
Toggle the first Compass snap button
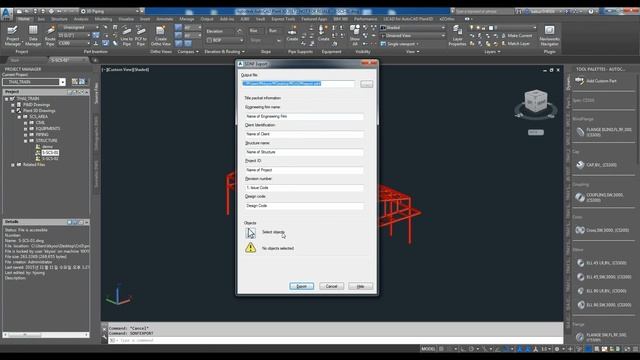tap(178, 28)
